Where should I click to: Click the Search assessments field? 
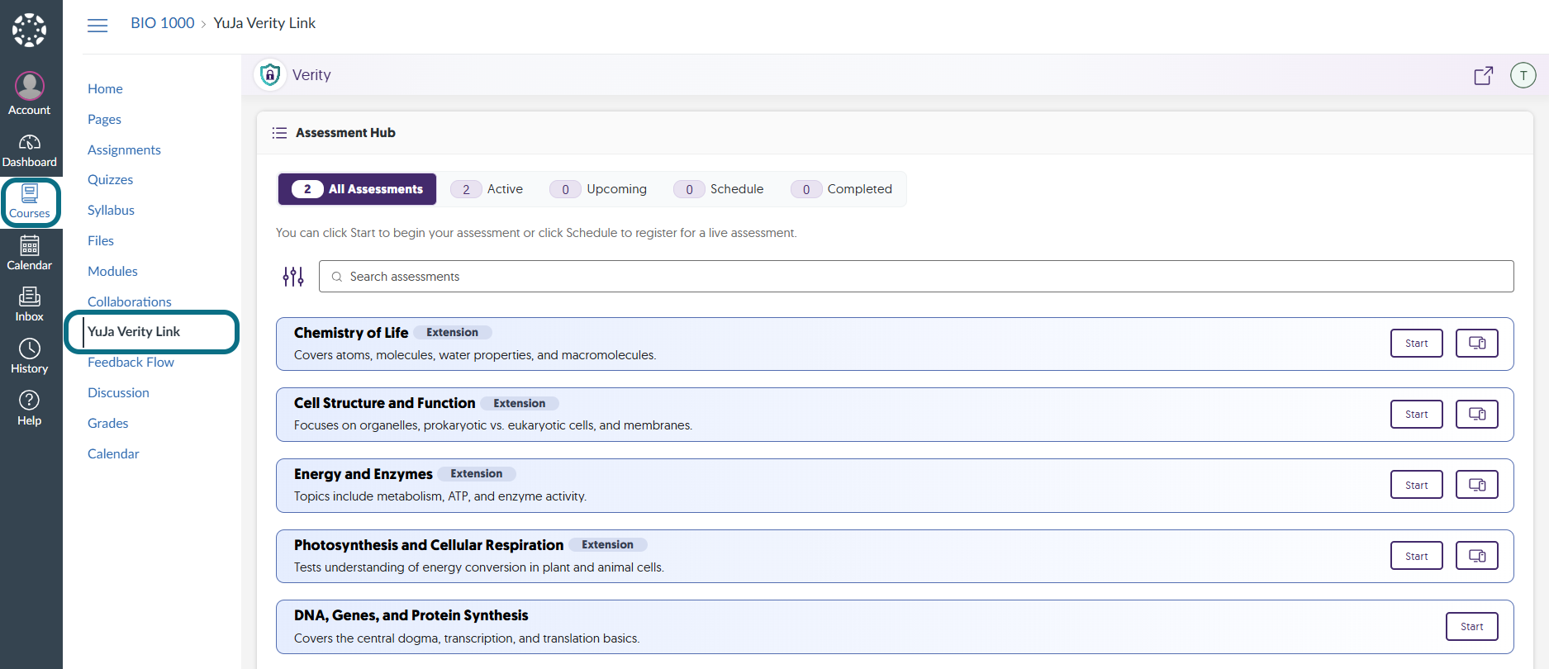[916, 277]
